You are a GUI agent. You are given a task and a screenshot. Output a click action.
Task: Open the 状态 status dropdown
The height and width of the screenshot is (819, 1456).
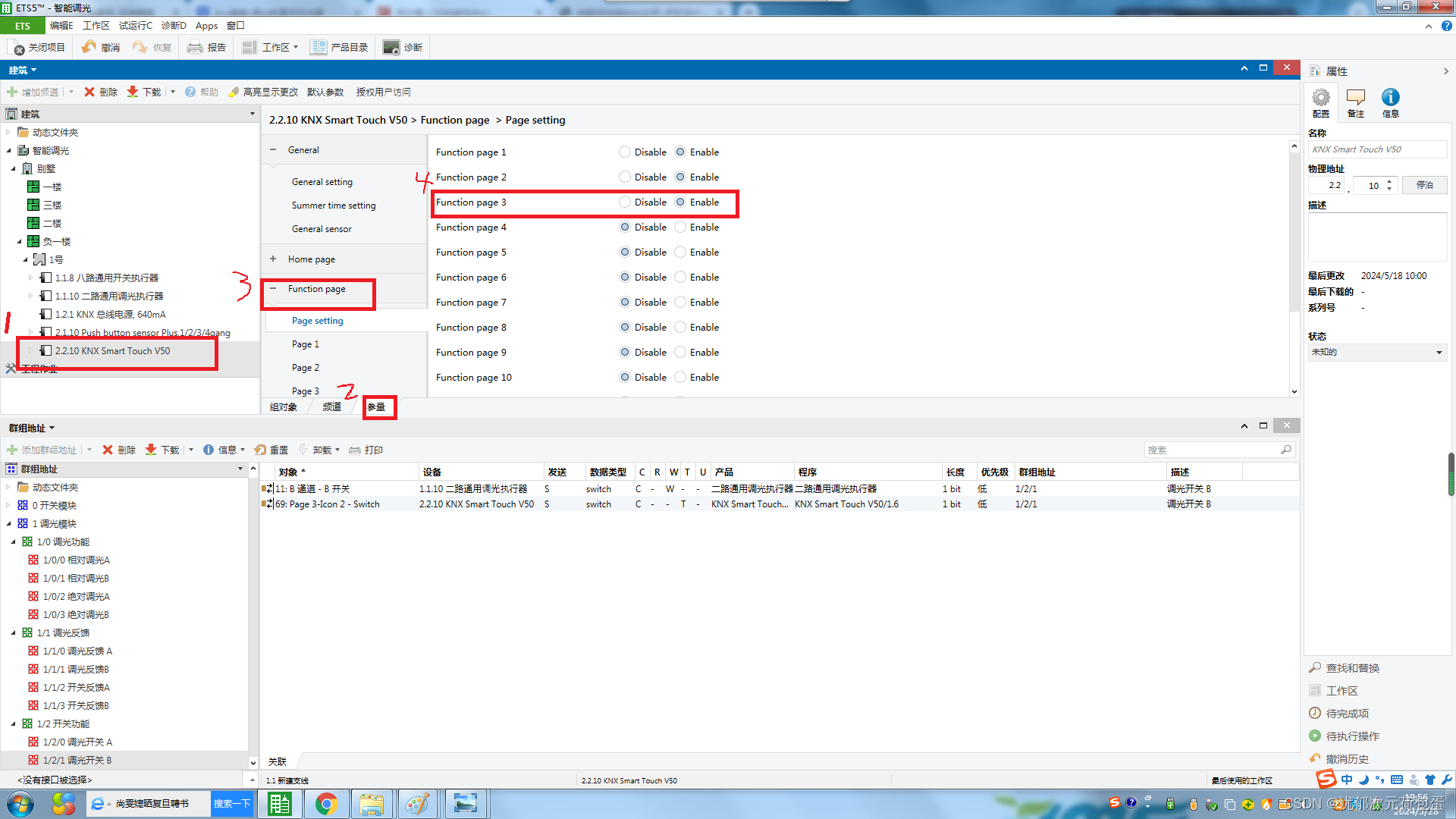(1376, 352)
